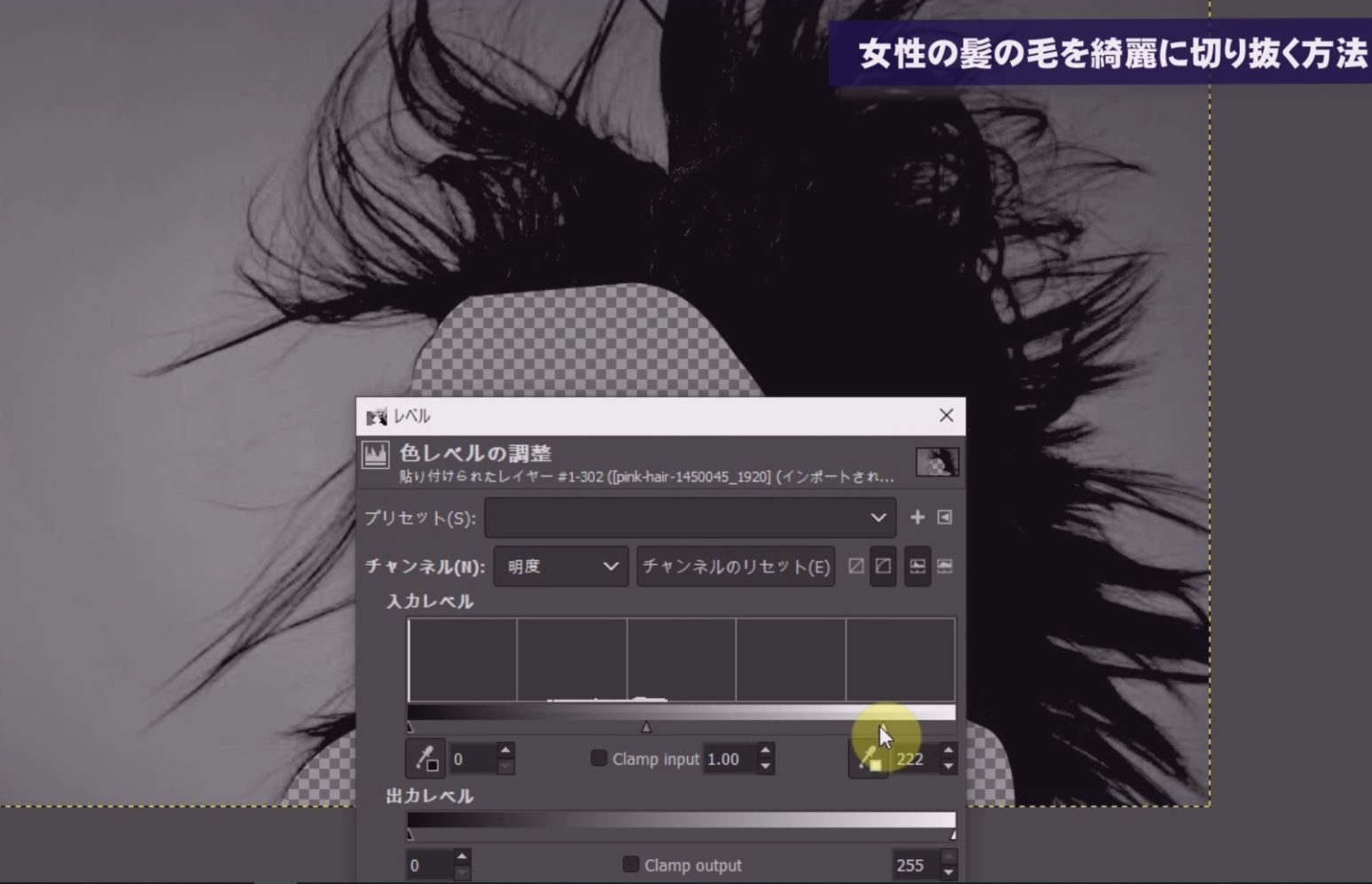Set histogram display to logarithmic
The width and height of the screenshot is (1372, 884).
945,566
